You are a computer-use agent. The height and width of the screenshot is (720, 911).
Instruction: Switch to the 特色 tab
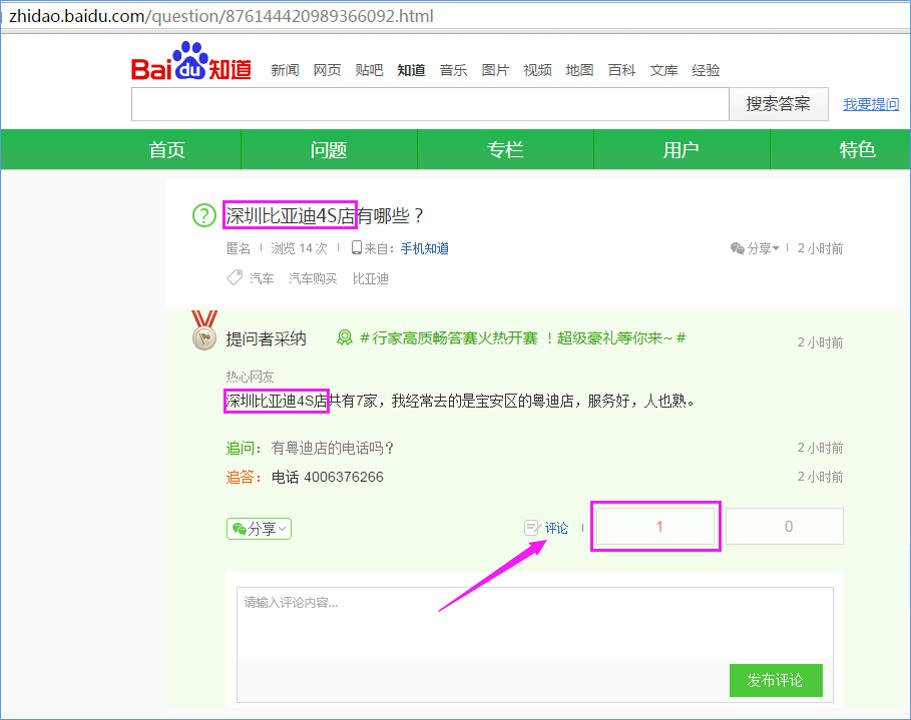(858, 150)
